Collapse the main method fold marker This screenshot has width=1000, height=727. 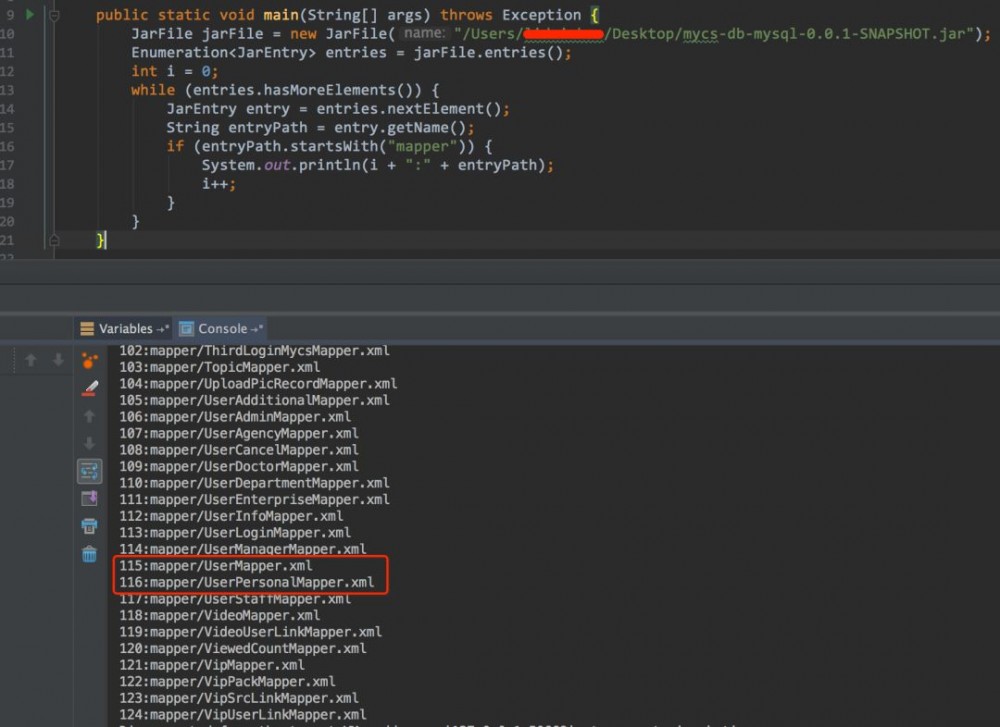click(54, 15)
